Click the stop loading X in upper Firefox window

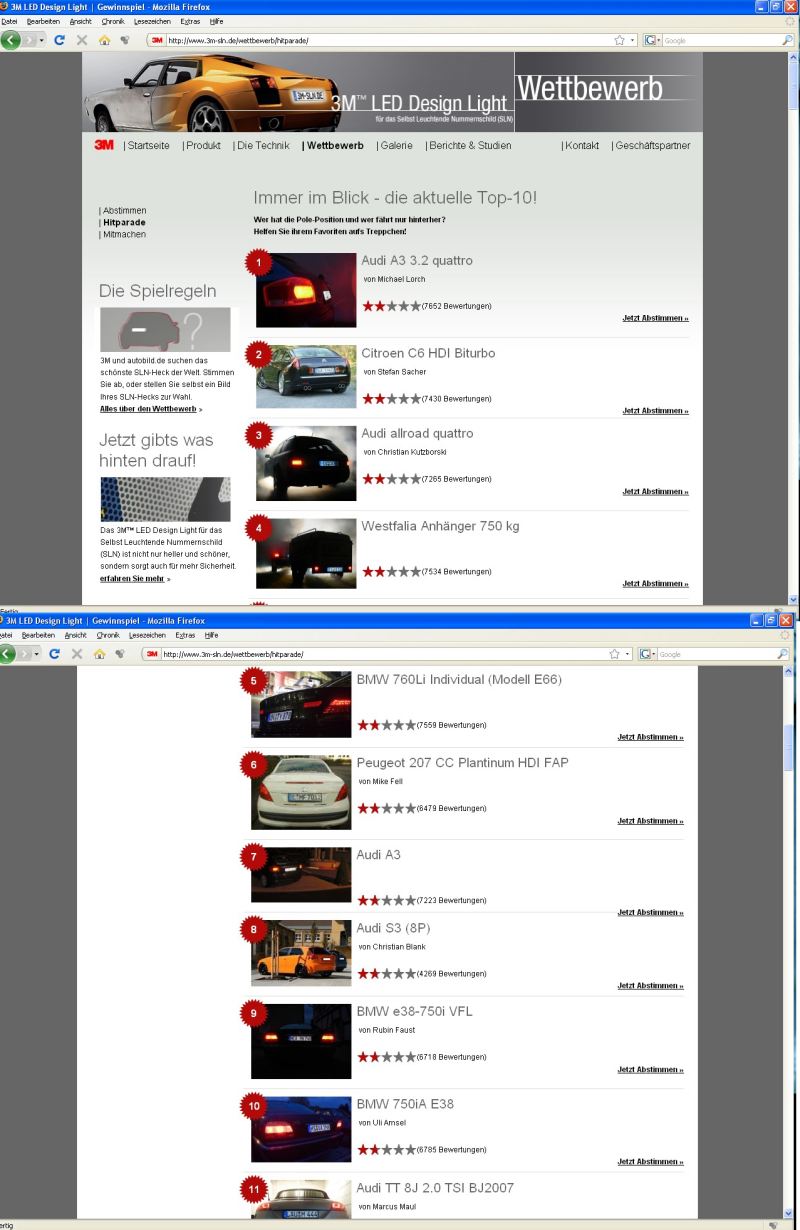82,40
